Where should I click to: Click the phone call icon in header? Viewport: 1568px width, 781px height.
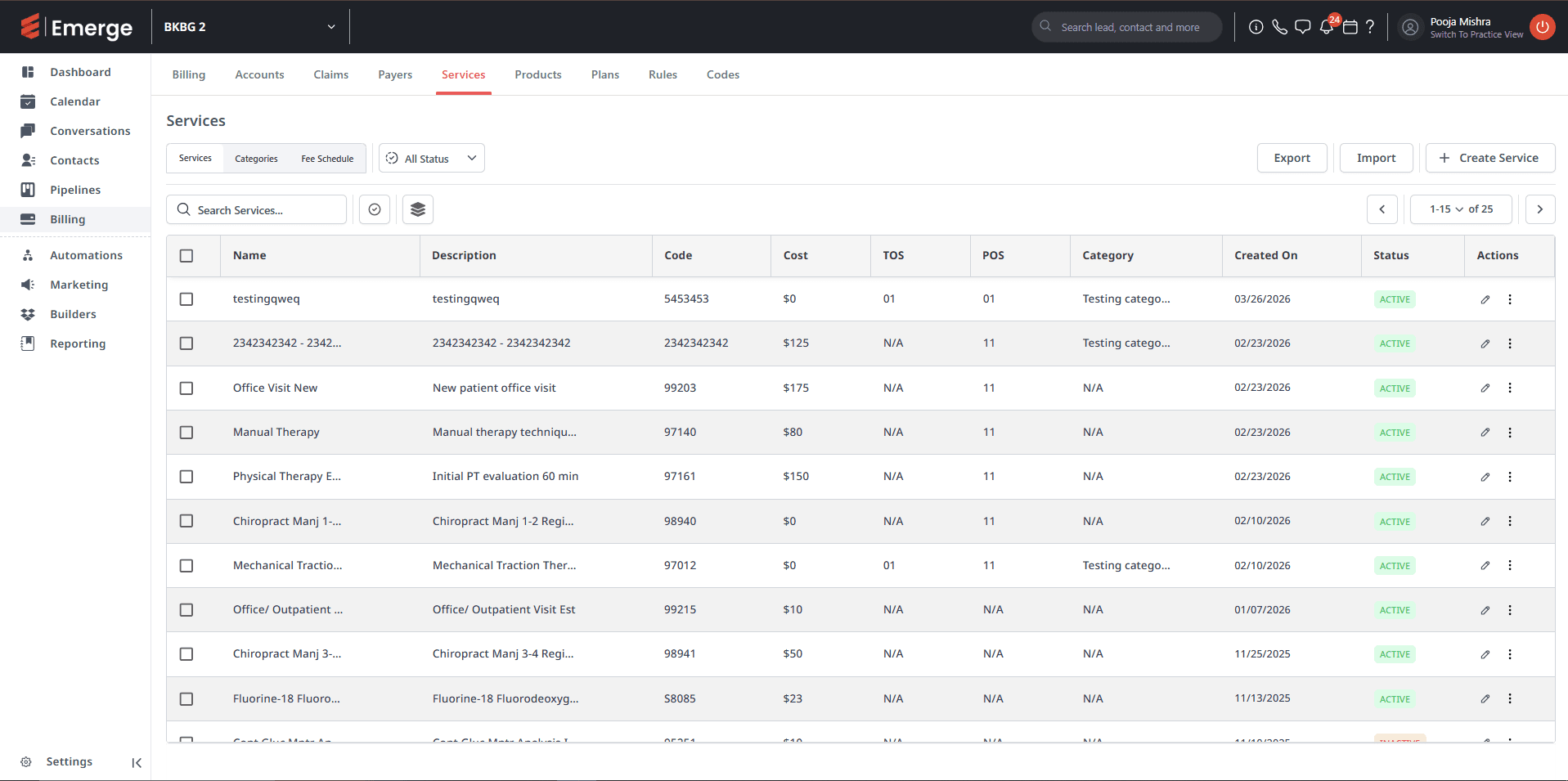tap(1279, 27)
